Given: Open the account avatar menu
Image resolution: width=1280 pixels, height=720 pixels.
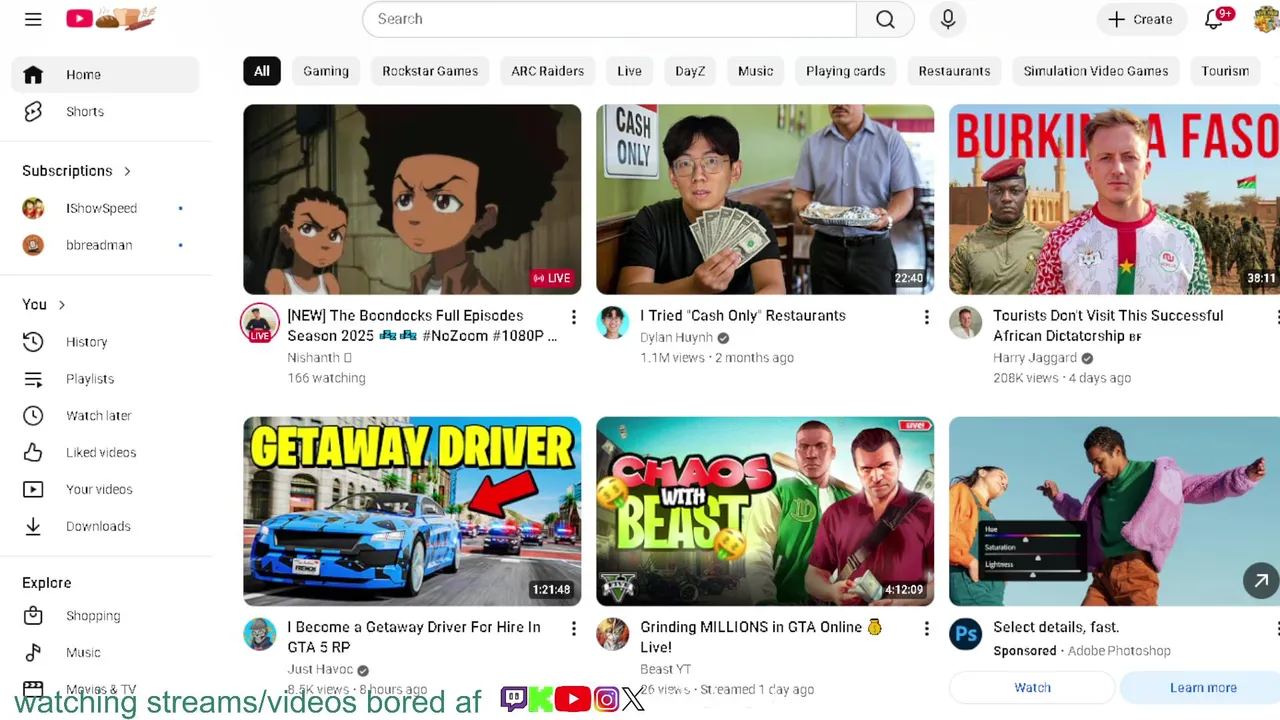Looking at the screenshot, I should 1266,19.
